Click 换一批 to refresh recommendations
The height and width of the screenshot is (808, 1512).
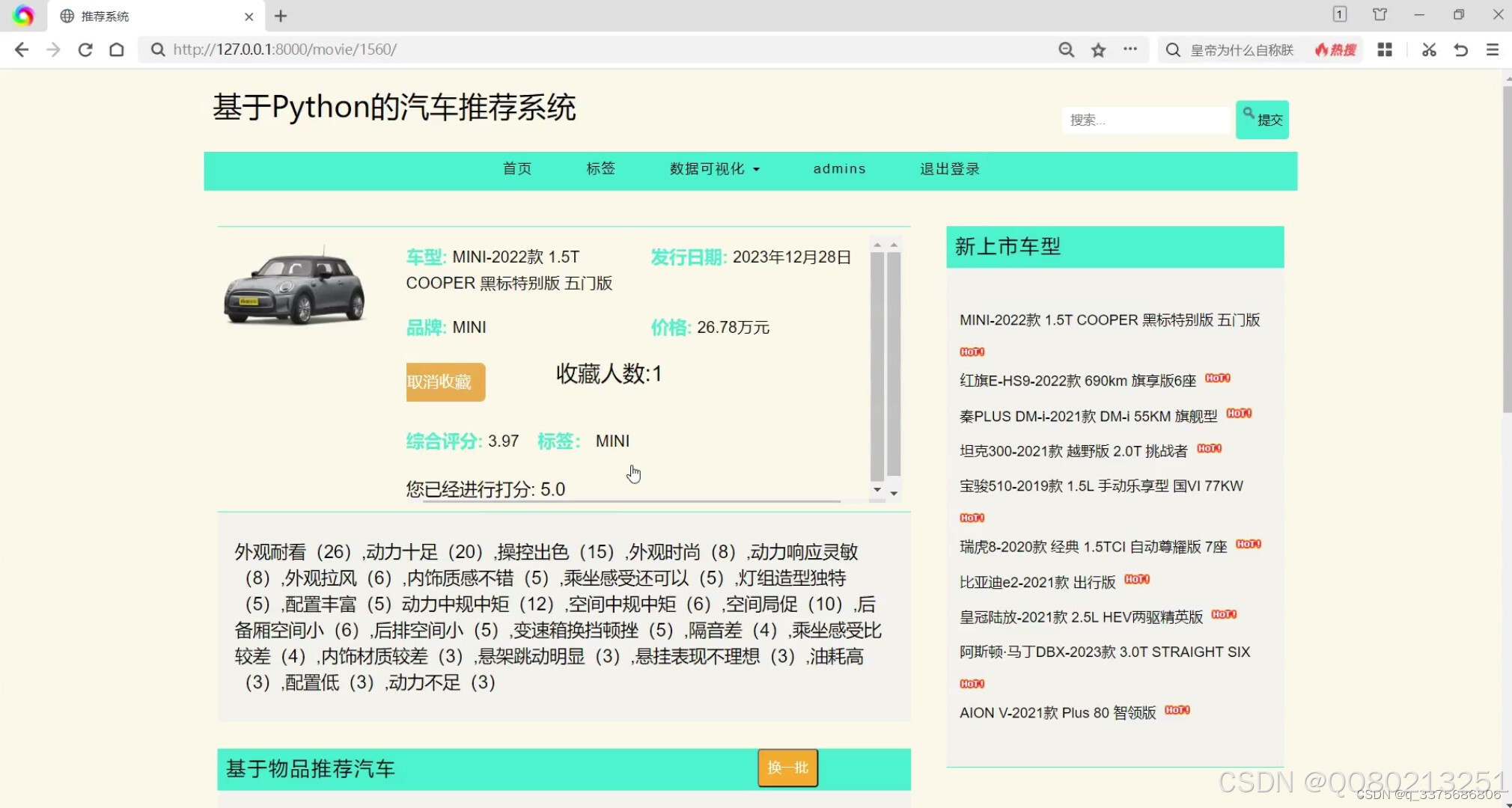[x=787, y=768]
